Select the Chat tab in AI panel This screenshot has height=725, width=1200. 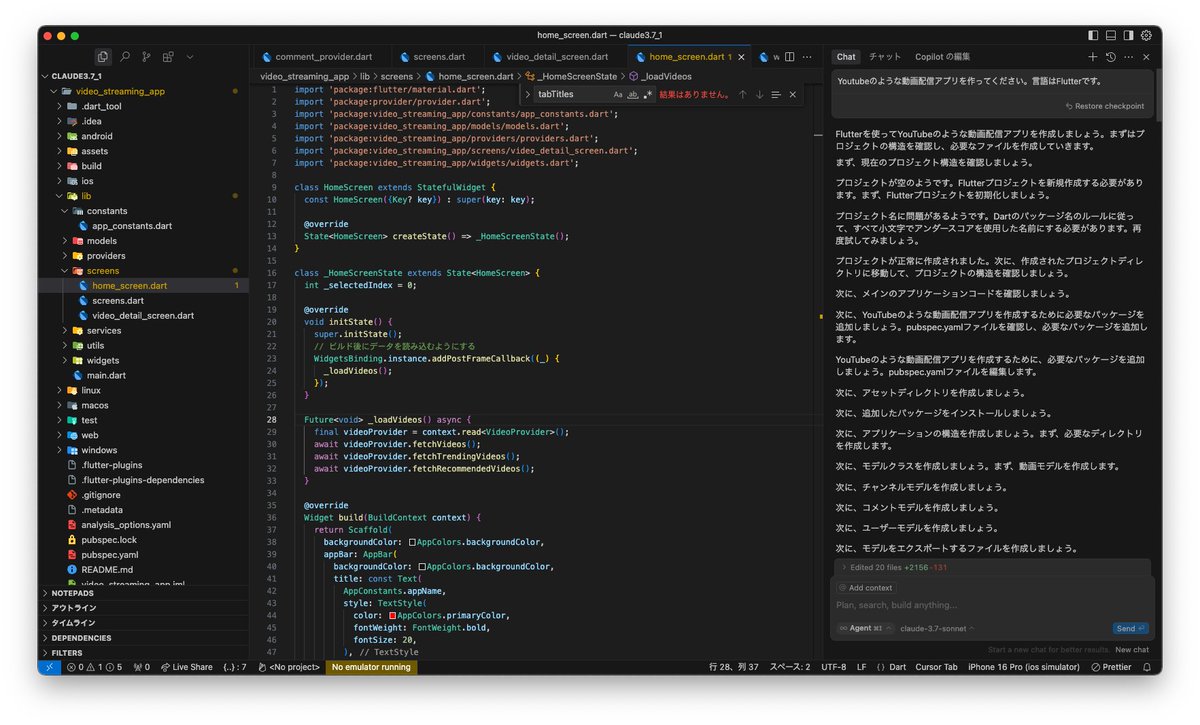tap(846, 57)
